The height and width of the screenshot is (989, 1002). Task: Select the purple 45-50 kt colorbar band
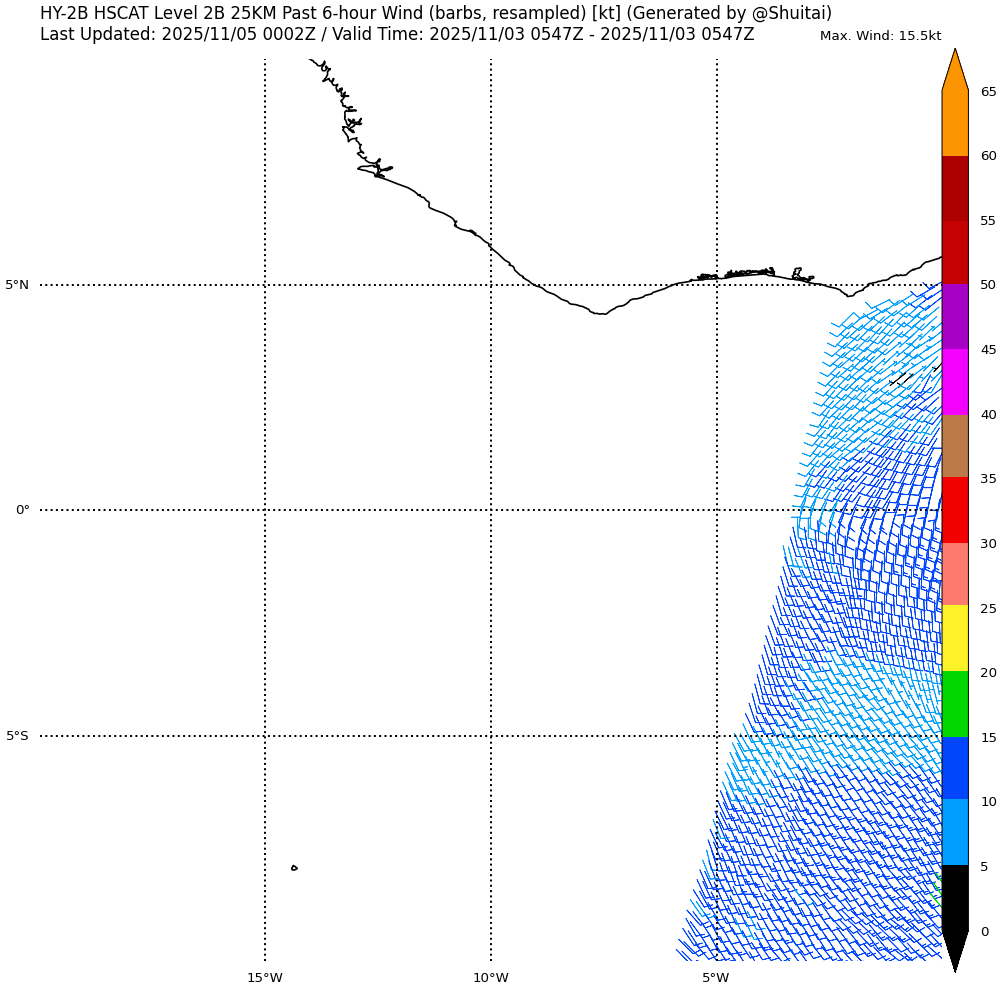[x=955, y=316]
